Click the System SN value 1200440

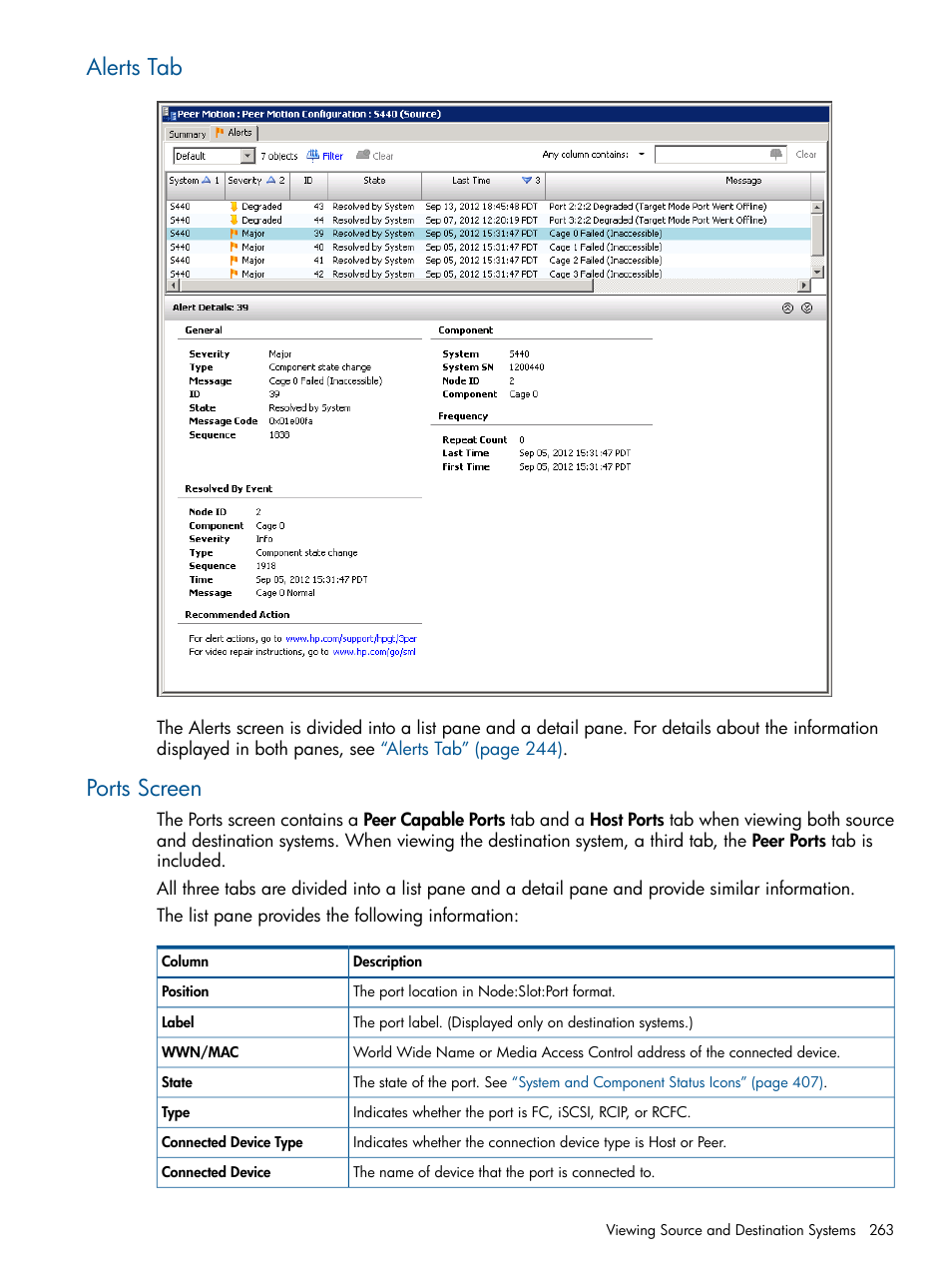pos(527,367)
